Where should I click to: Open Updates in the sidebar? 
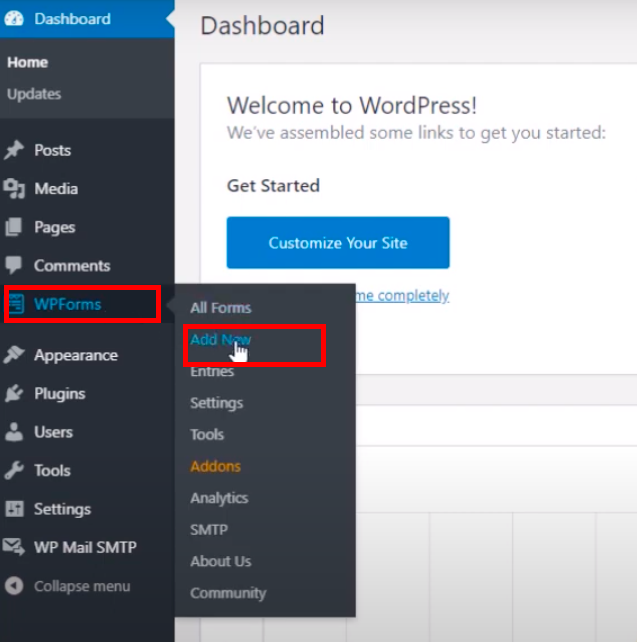[x=34, y=94]
